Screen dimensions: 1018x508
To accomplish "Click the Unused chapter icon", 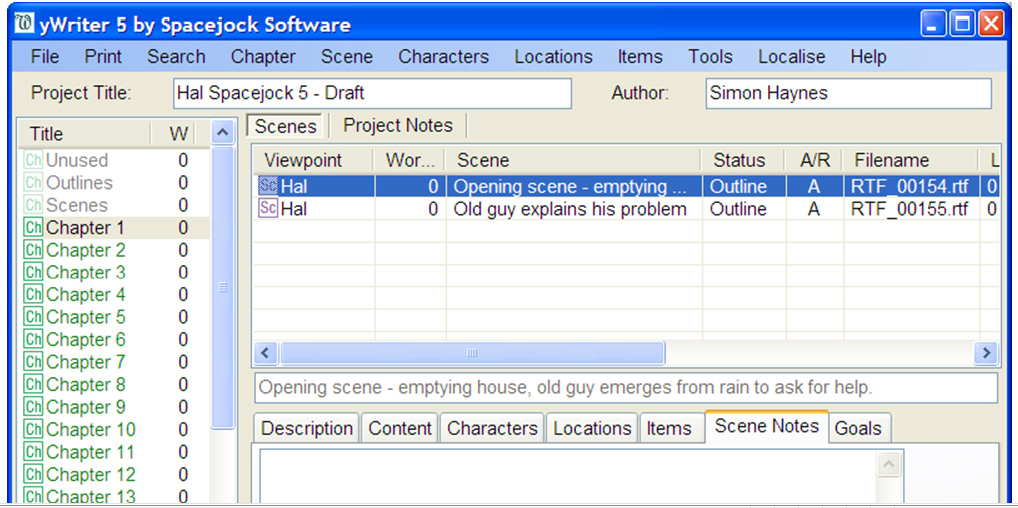I will 33,160.
